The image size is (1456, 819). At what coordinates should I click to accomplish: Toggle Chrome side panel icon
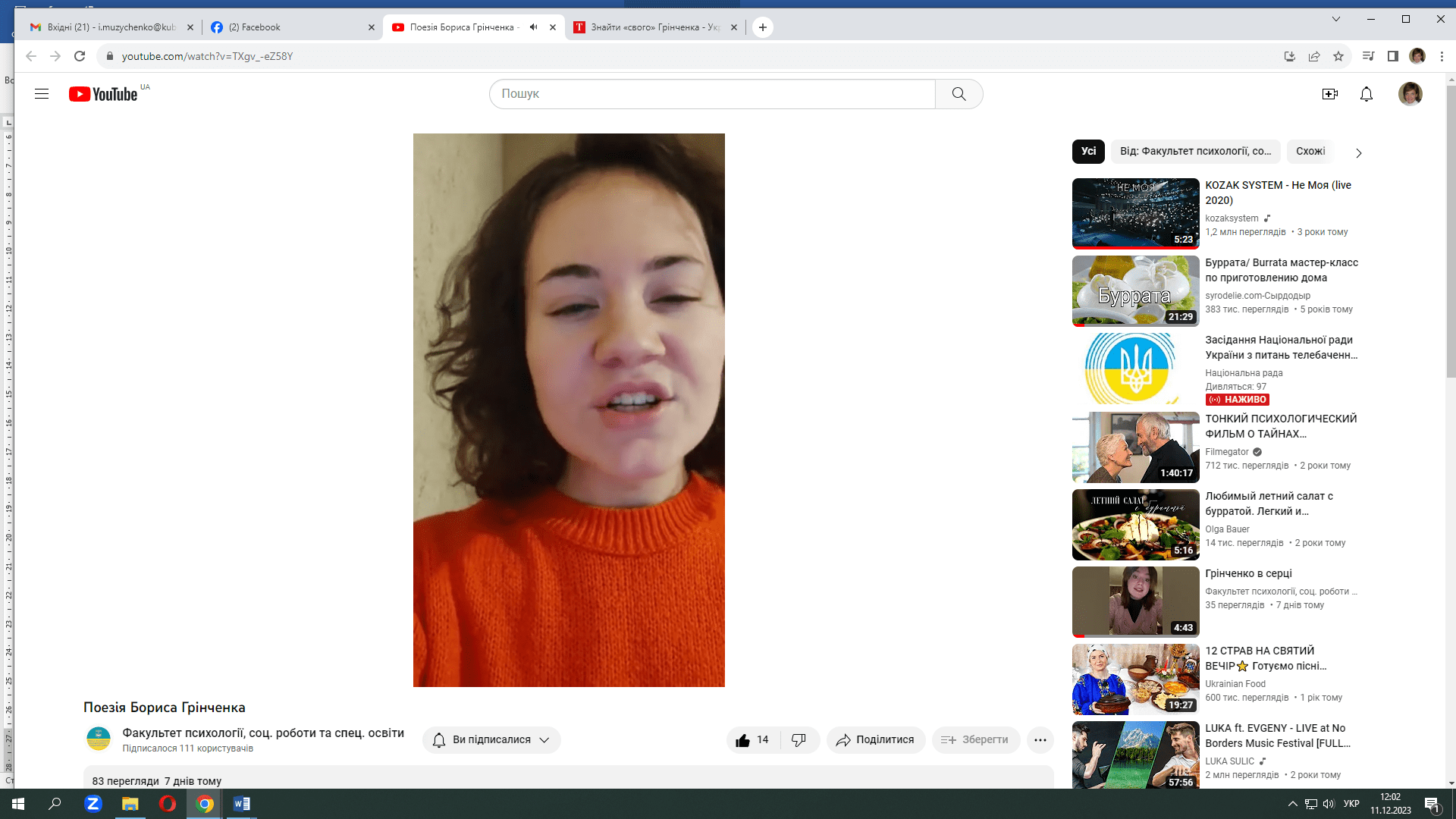click(1392, 56)
